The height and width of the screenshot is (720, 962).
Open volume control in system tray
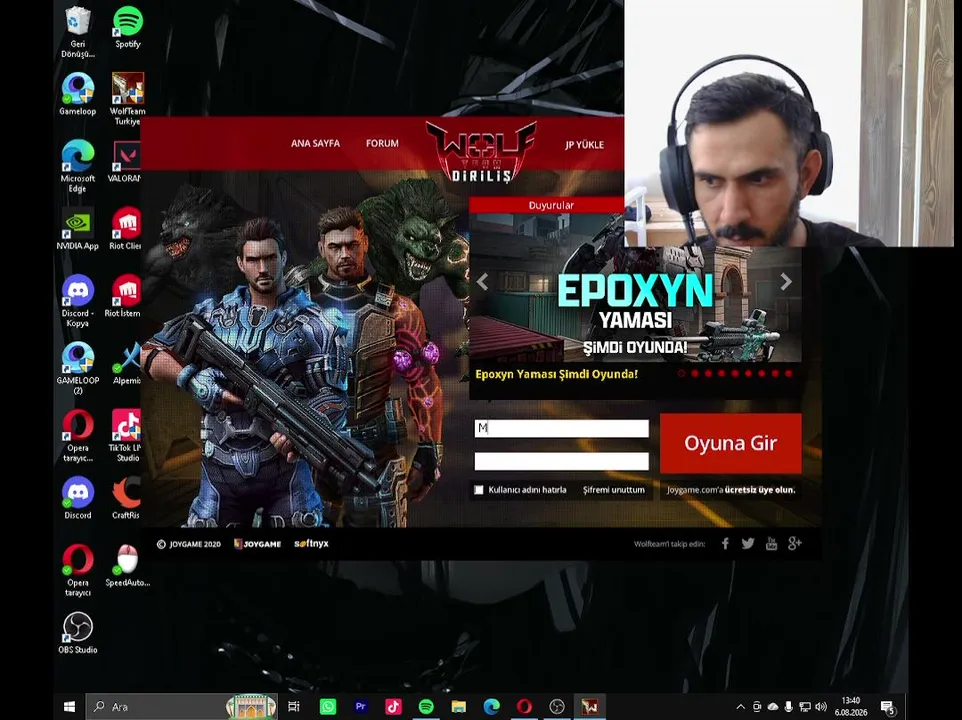click(x=822, y=707)
